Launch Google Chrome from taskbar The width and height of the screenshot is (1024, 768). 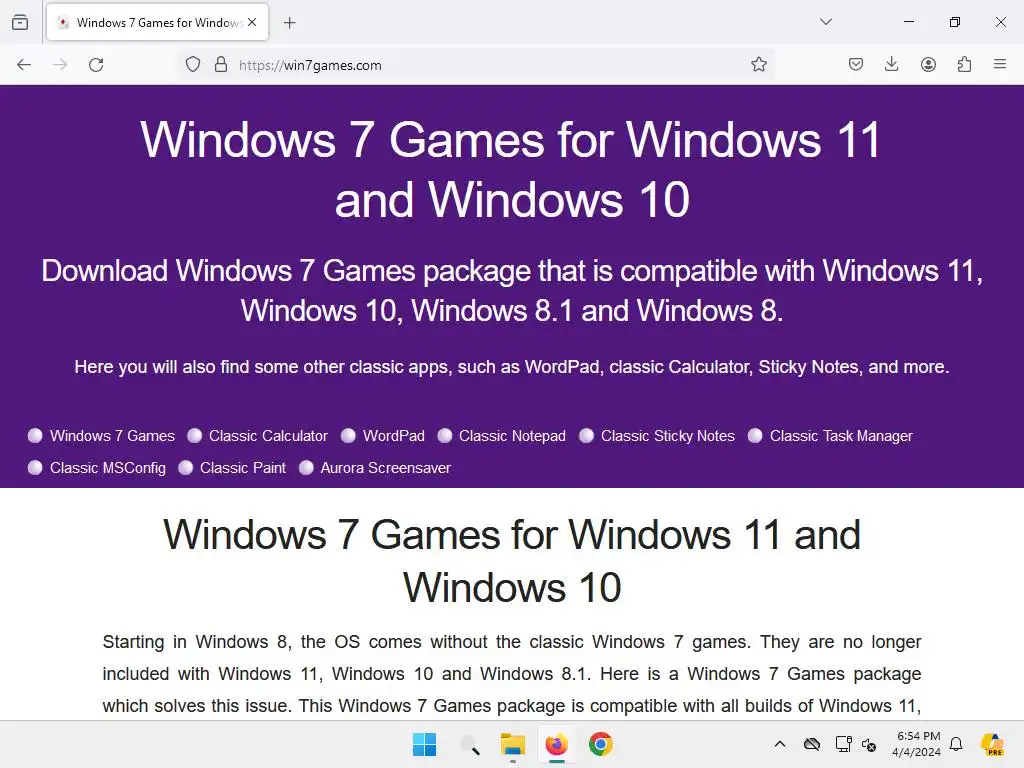601,744
